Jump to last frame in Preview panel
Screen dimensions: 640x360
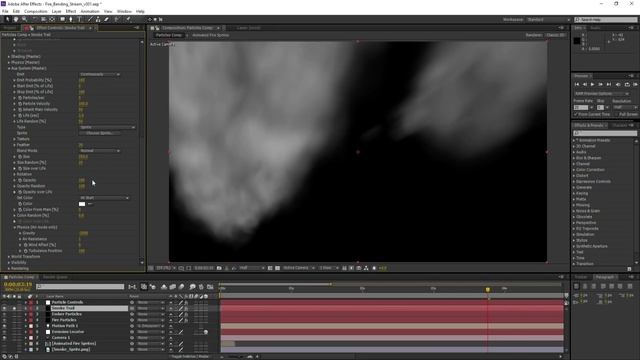609,84
